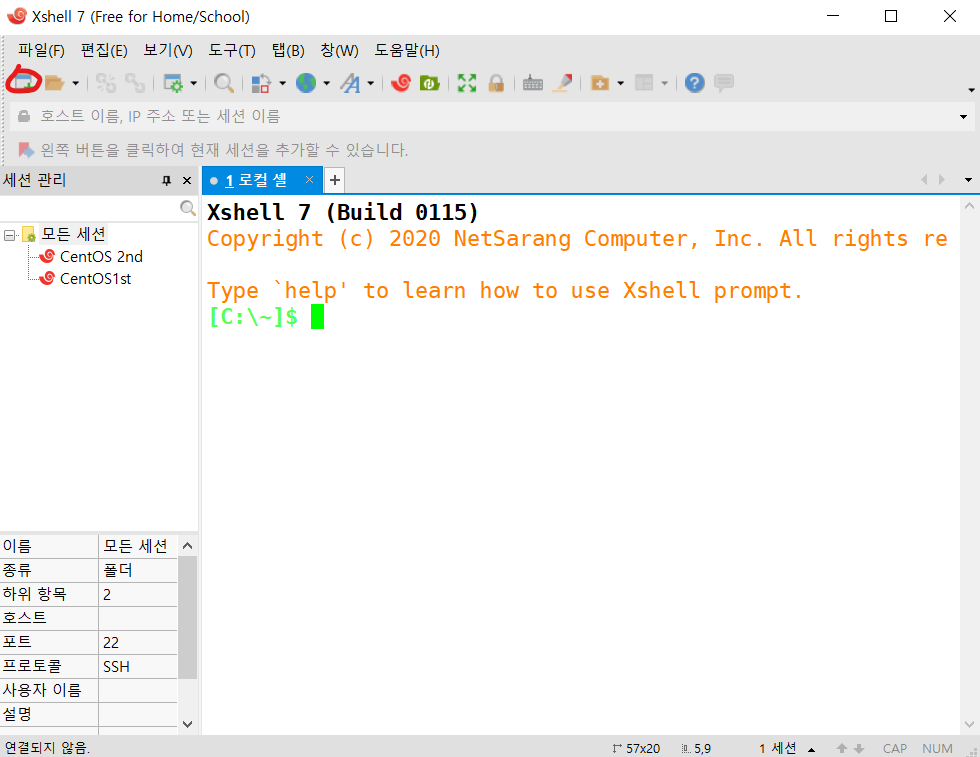Open the 도구(T) menu
The height and width of the screenshot is (757, 980).
[232, 51]
